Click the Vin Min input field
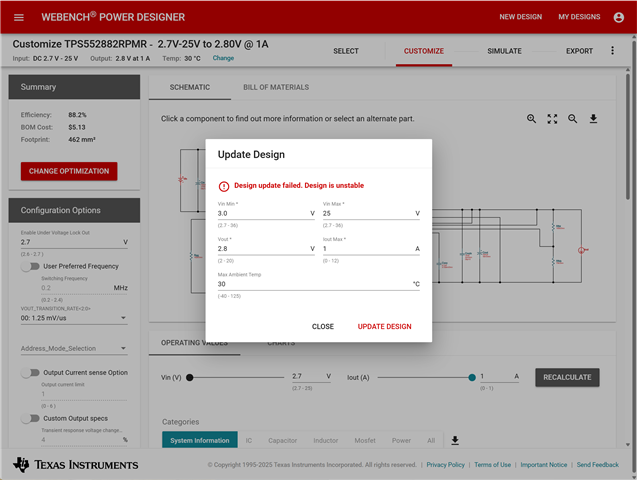Viewport: 637px width, 480px height. (x=266, y=213)
